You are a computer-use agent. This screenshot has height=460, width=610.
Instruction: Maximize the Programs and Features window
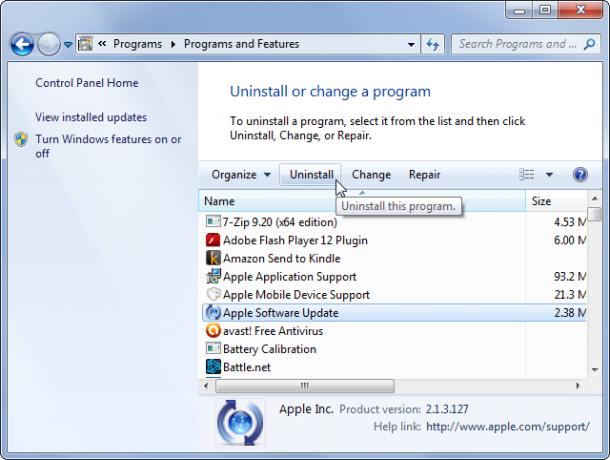point(545,10)
